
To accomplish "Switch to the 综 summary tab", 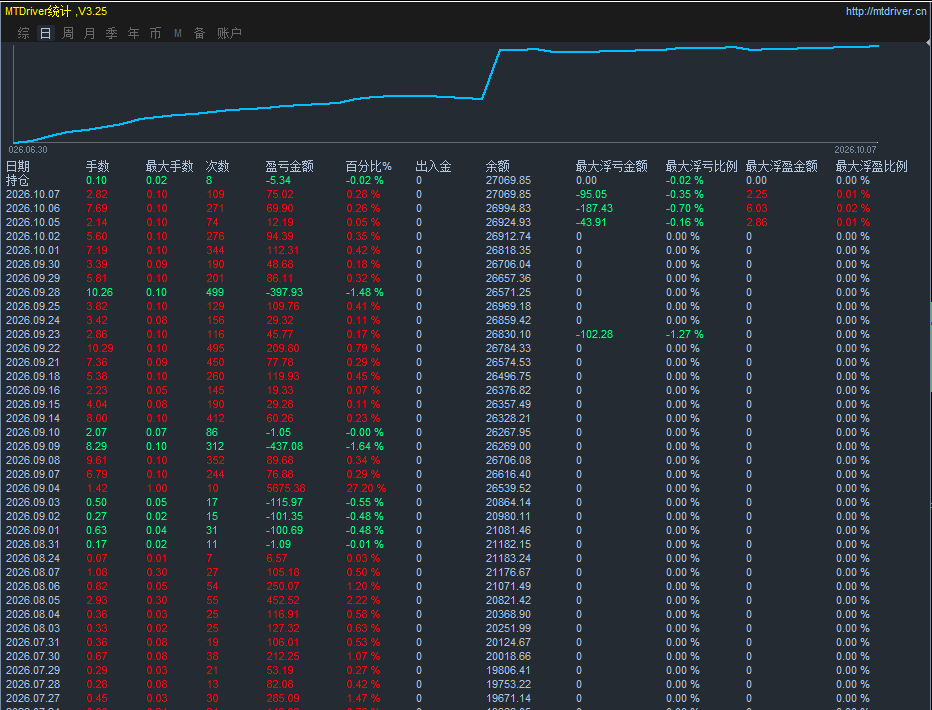I will 24,33.
